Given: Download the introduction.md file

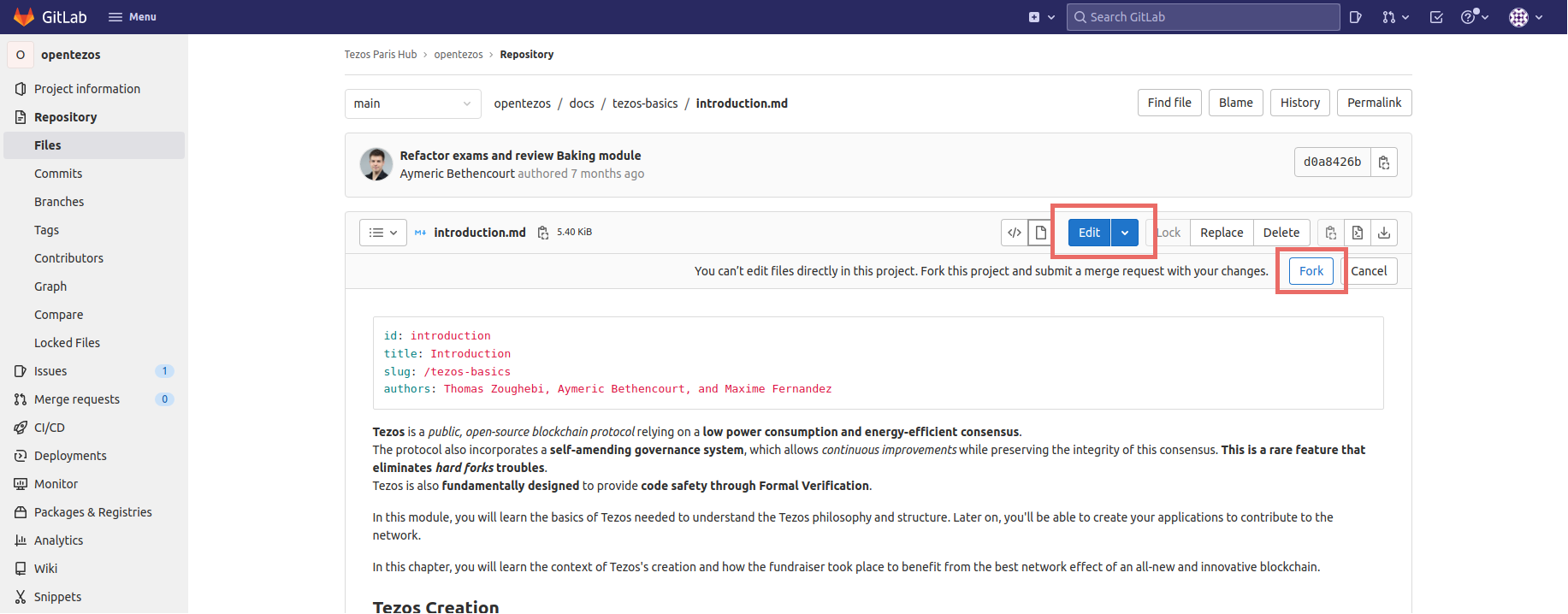Looking at the screenshot, I should click(x=1384, y=233).
